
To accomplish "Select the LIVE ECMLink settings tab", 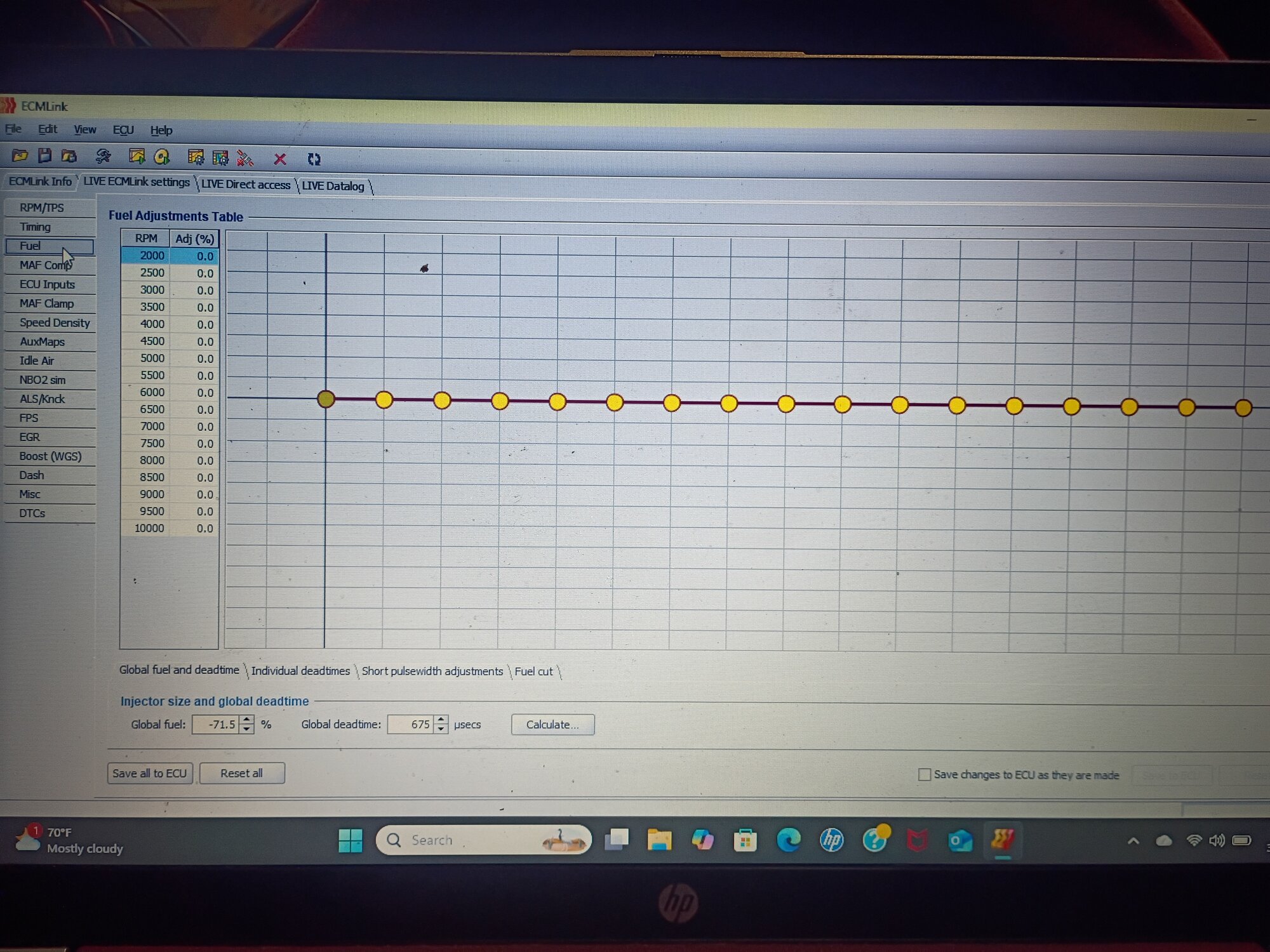I will tap(136, 182).
